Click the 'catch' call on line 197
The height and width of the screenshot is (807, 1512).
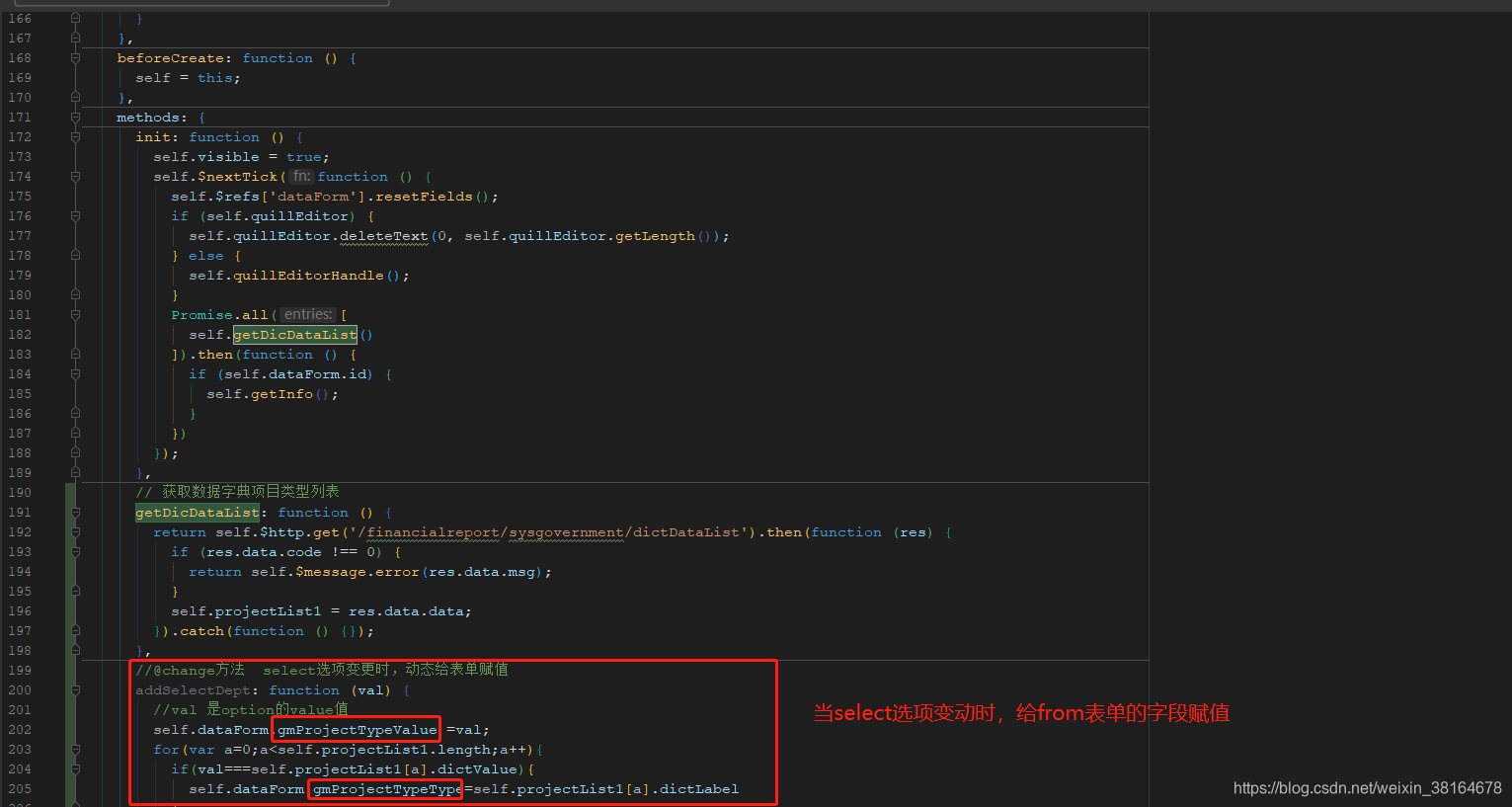click(x=201, y=631)
